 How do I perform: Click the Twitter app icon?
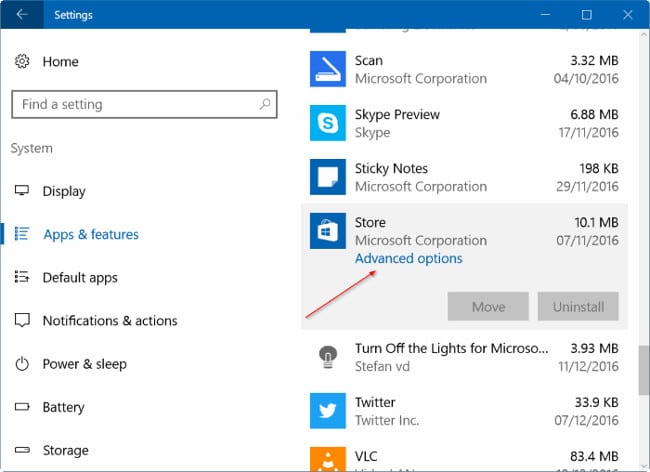tap(328, 411)
